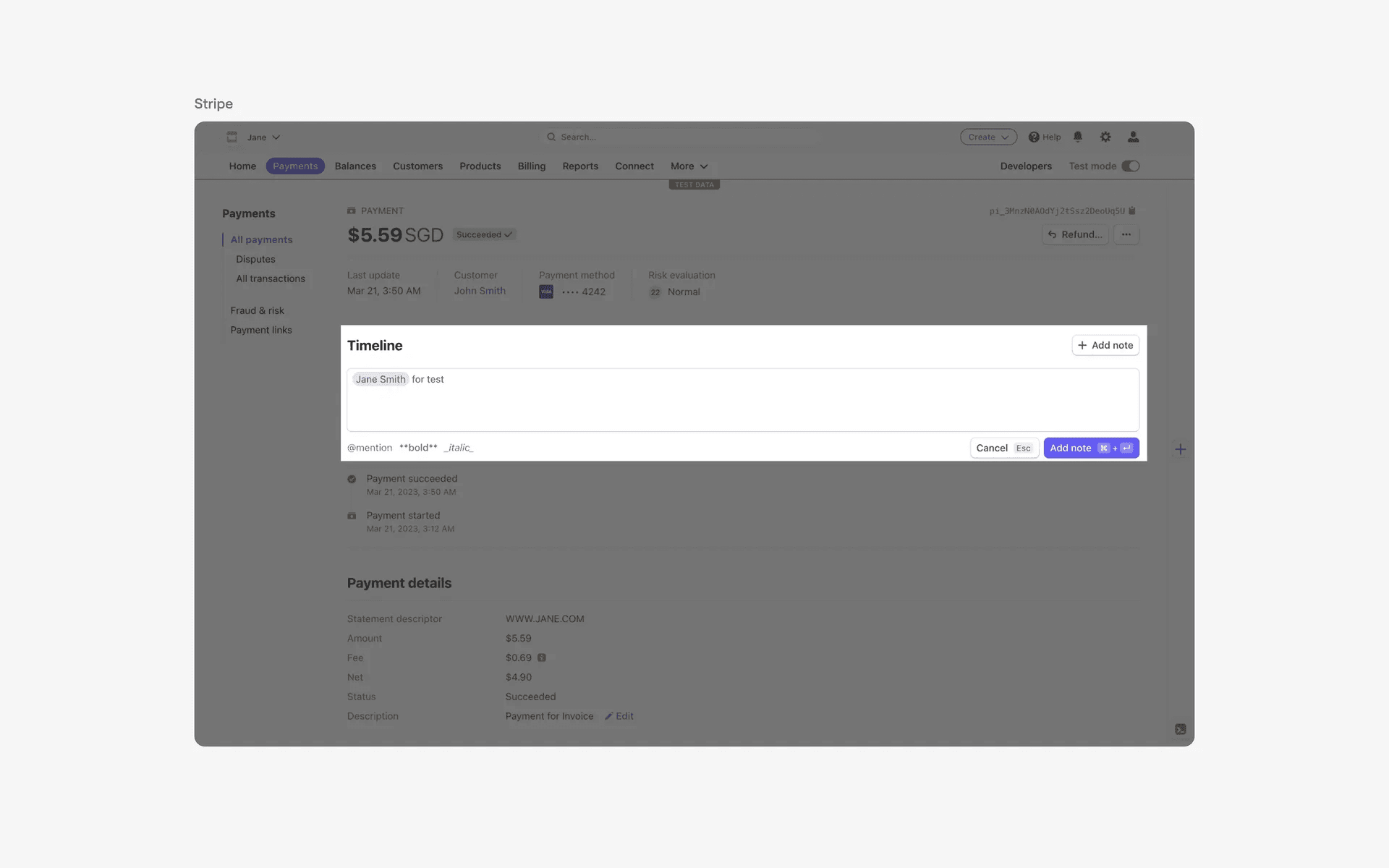Go to the Balances tab
The height and width of the screenshot is (868, 1389).
[355, 166]
